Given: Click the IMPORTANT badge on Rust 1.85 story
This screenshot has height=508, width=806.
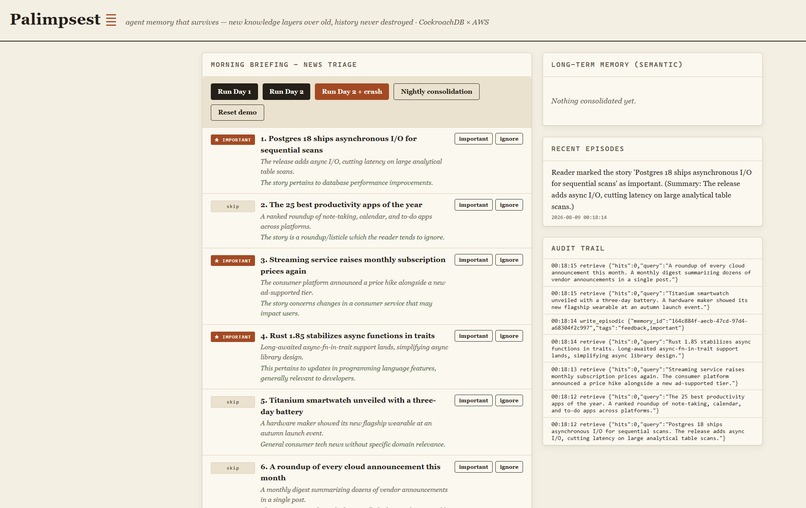Looking at the screenshot, I should 233,337.
